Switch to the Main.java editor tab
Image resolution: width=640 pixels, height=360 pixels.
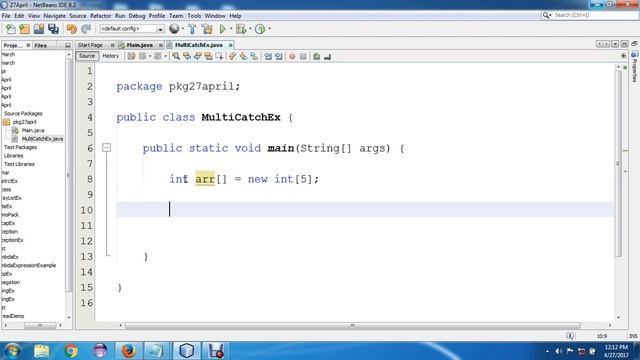(x=140, y=45)
